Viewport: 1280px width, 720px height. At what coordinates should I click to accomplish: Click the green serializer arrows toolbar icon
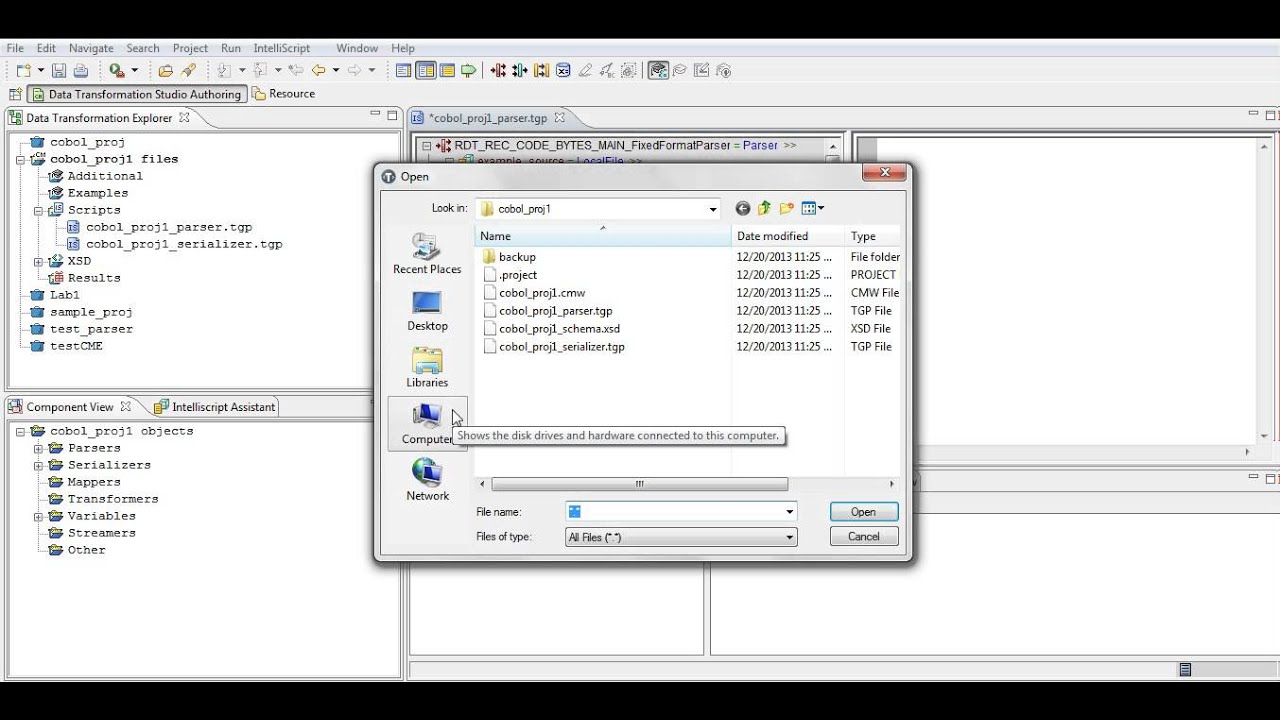click(520, 70)
